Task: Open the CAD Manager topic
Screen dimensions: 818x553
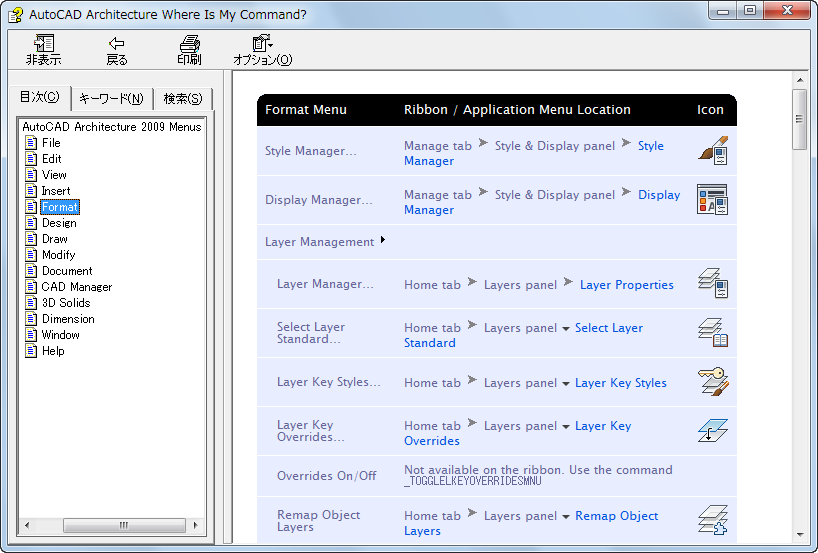Action: click(x=77, y=287)
